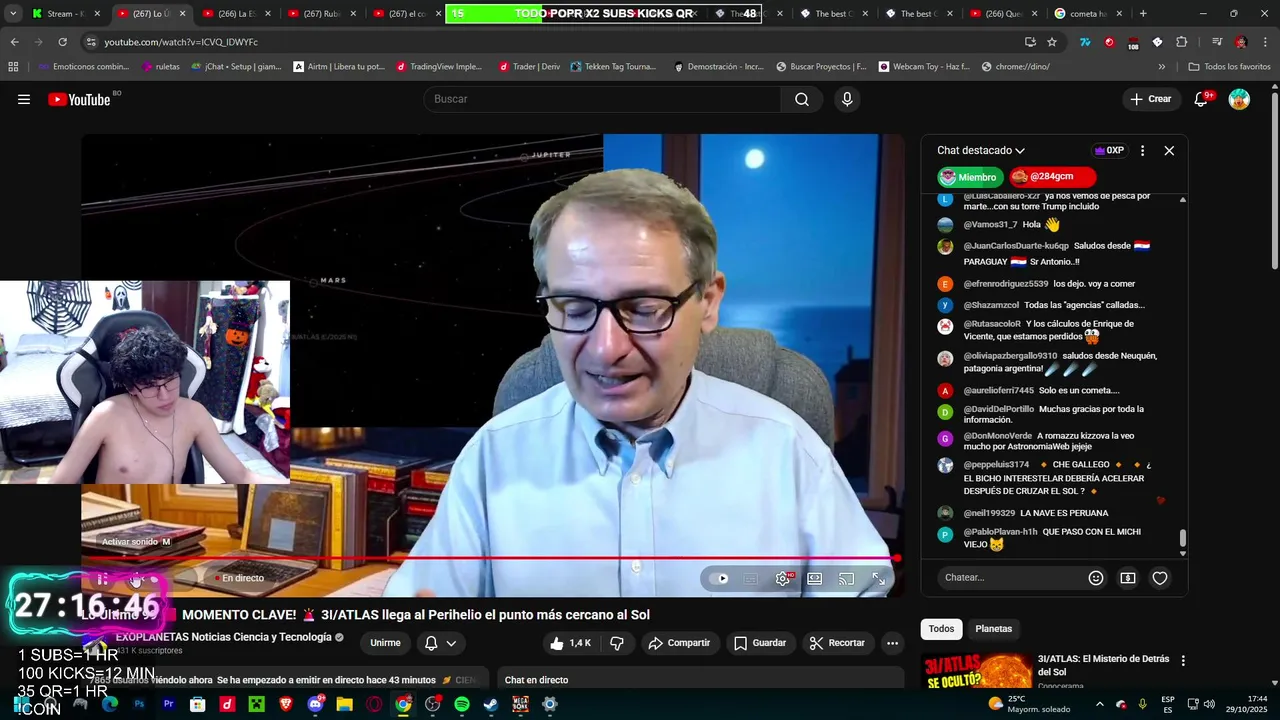Open the Miembro chip in chat
1280x720 pixels.
coord(968,177)
